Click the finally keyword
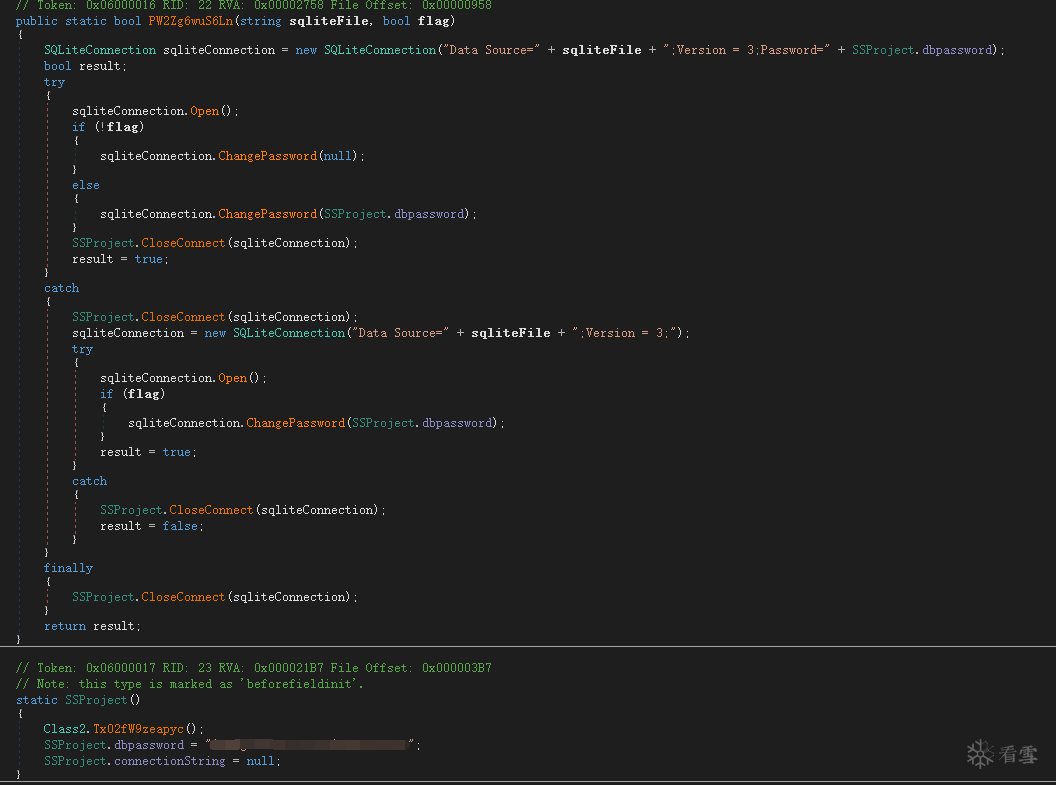 pos(68,568)
